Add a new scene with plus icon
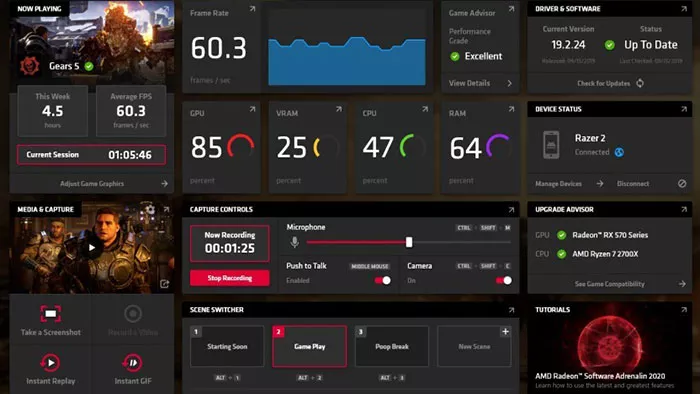This screenshot has height=394, width=700. (x=505, y=332)
